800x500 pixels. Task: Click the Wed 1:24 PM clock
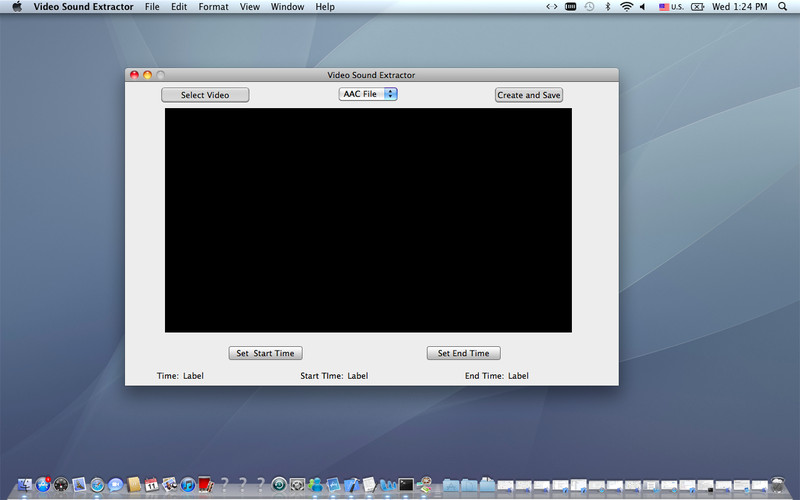pos(739,7)
